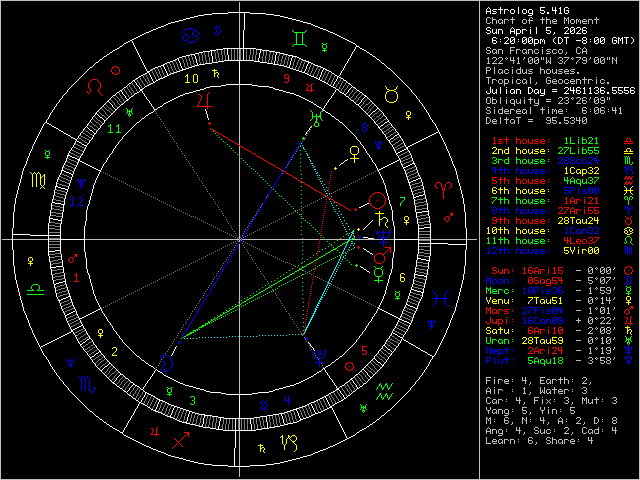
Task: Click the '6:20:00pm (DT -8:00 GMT)' time line
Action: pyautogui.click(x=563, y=41)
